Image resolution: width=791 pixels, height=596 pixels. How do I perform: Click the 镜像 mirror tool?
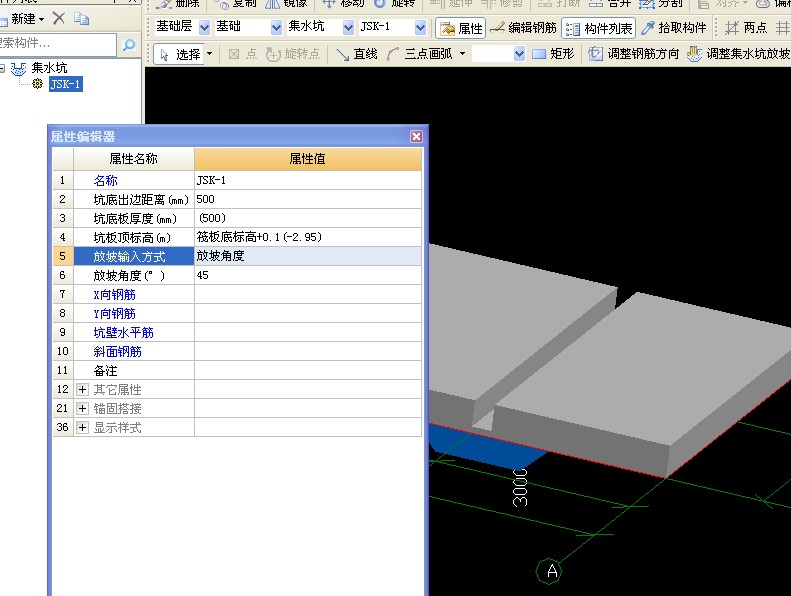click(287, 4)
